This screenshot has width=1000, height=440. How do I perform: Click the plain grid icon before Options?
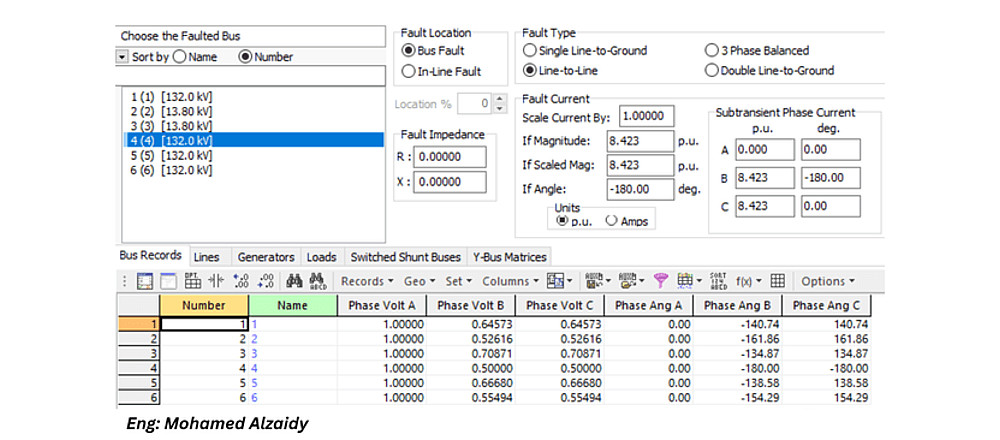click(777, 281)
